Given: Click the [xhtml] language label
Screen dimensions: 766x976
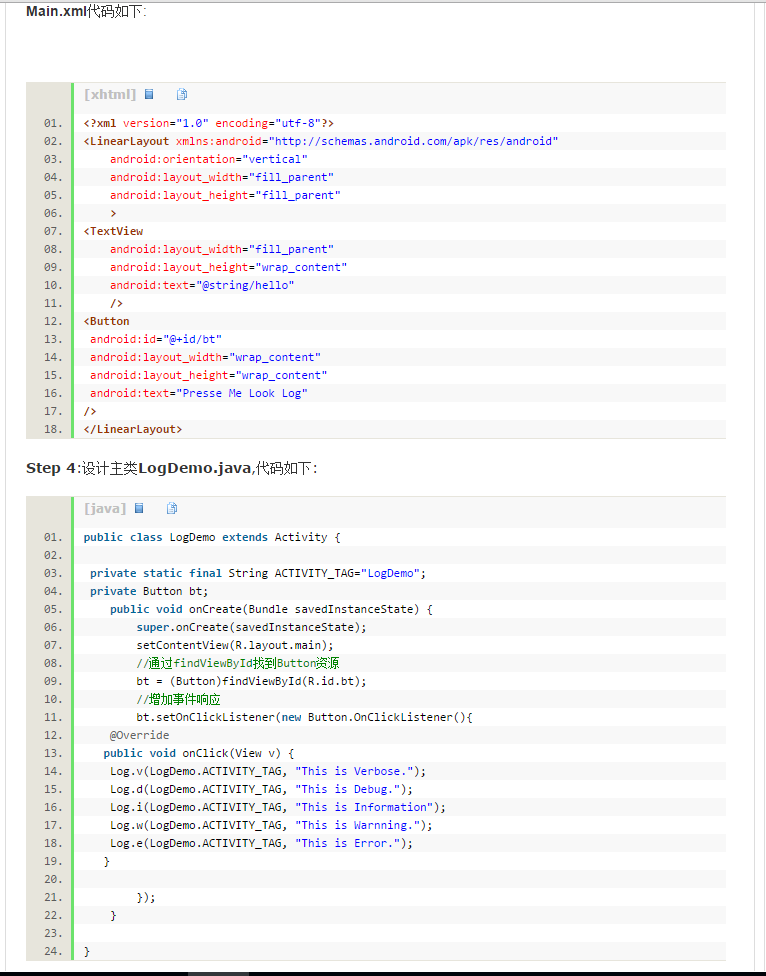Looking at the screenshot, I should click(x=110, y=94).
